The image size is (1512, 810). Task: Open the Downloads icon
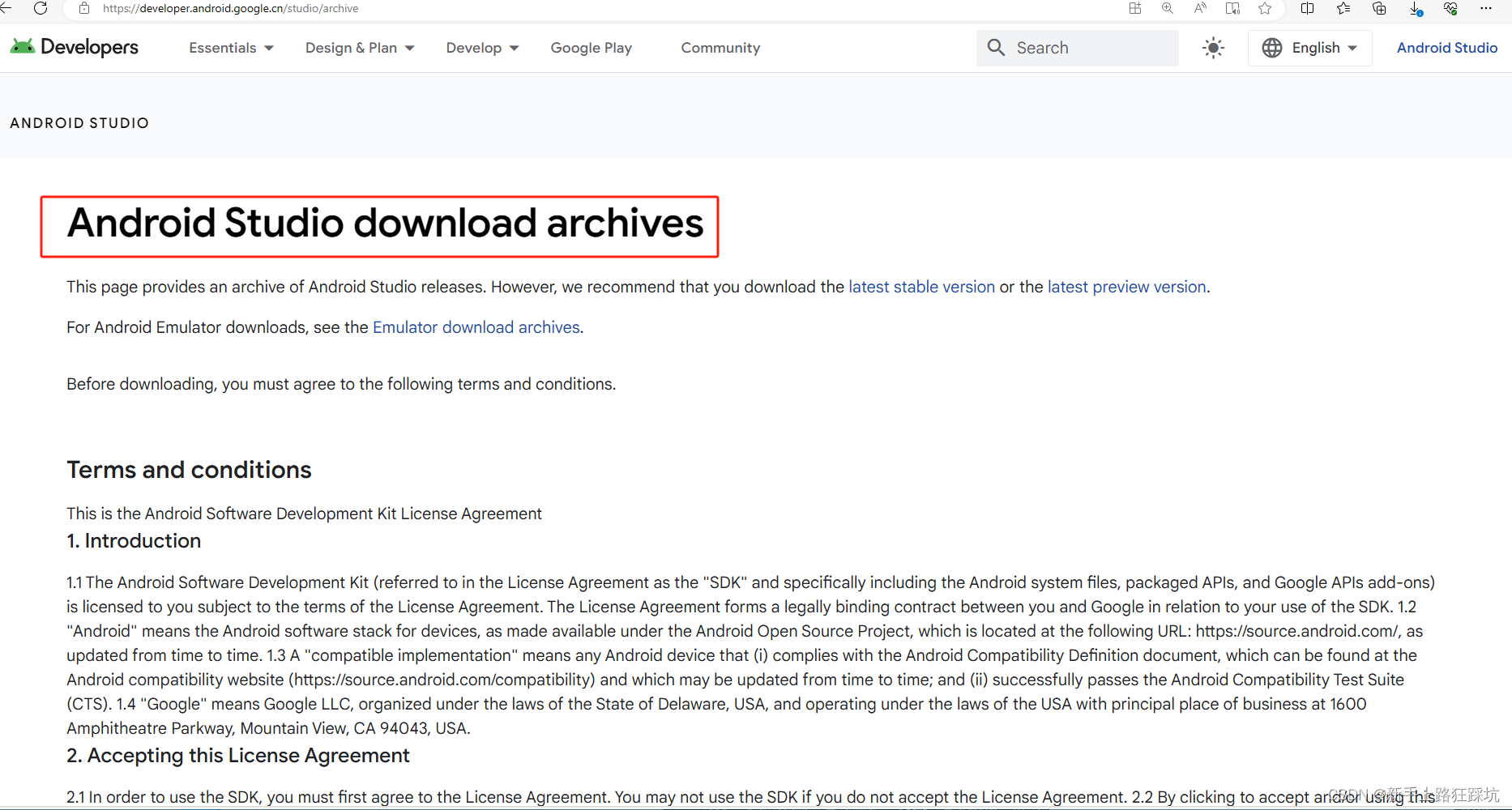pos(1416,9)
